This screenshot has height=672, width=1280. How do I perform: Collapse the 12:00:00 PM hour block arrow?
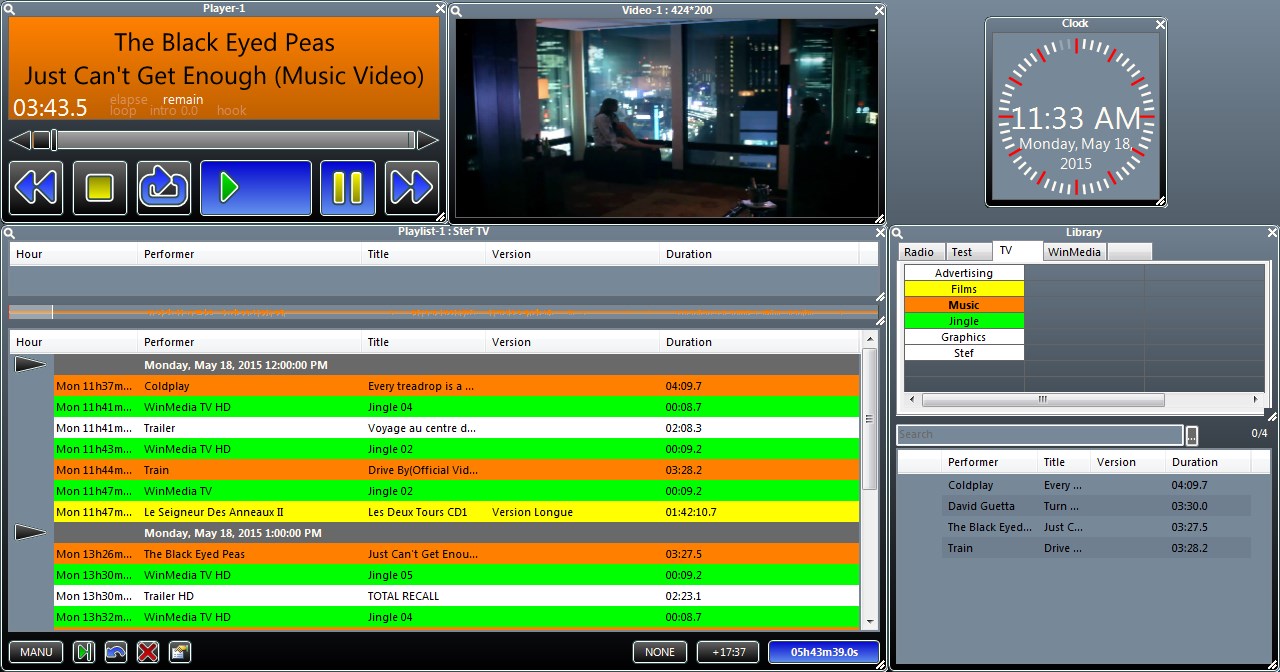click(31, 365)
